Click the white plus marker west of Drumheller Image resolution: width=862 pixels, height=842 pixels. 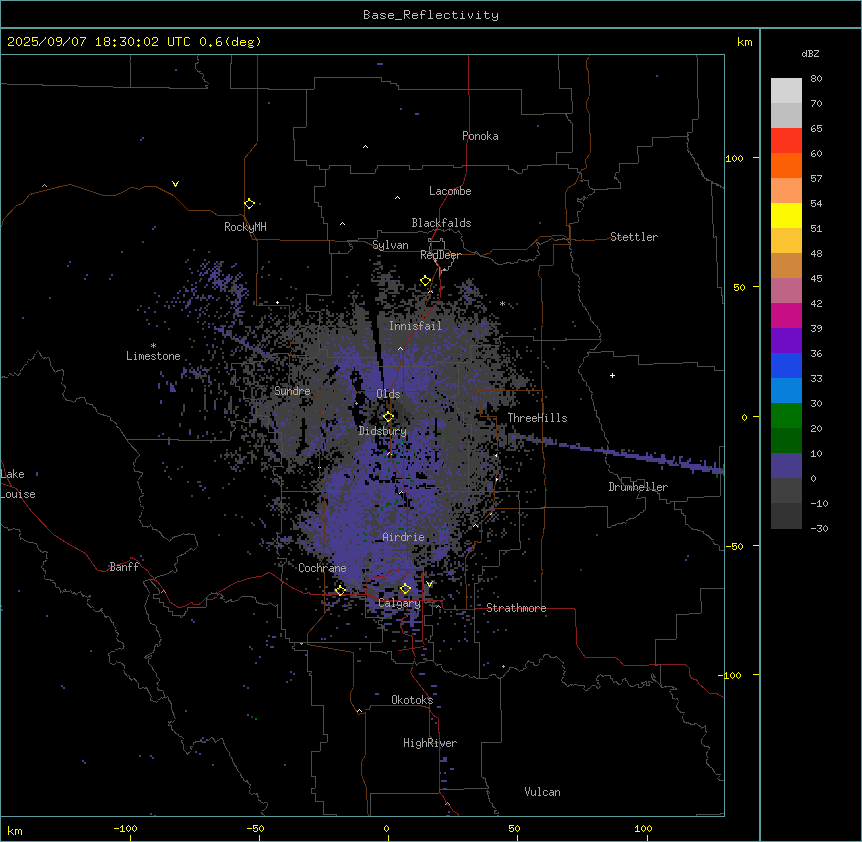[612, 375]
